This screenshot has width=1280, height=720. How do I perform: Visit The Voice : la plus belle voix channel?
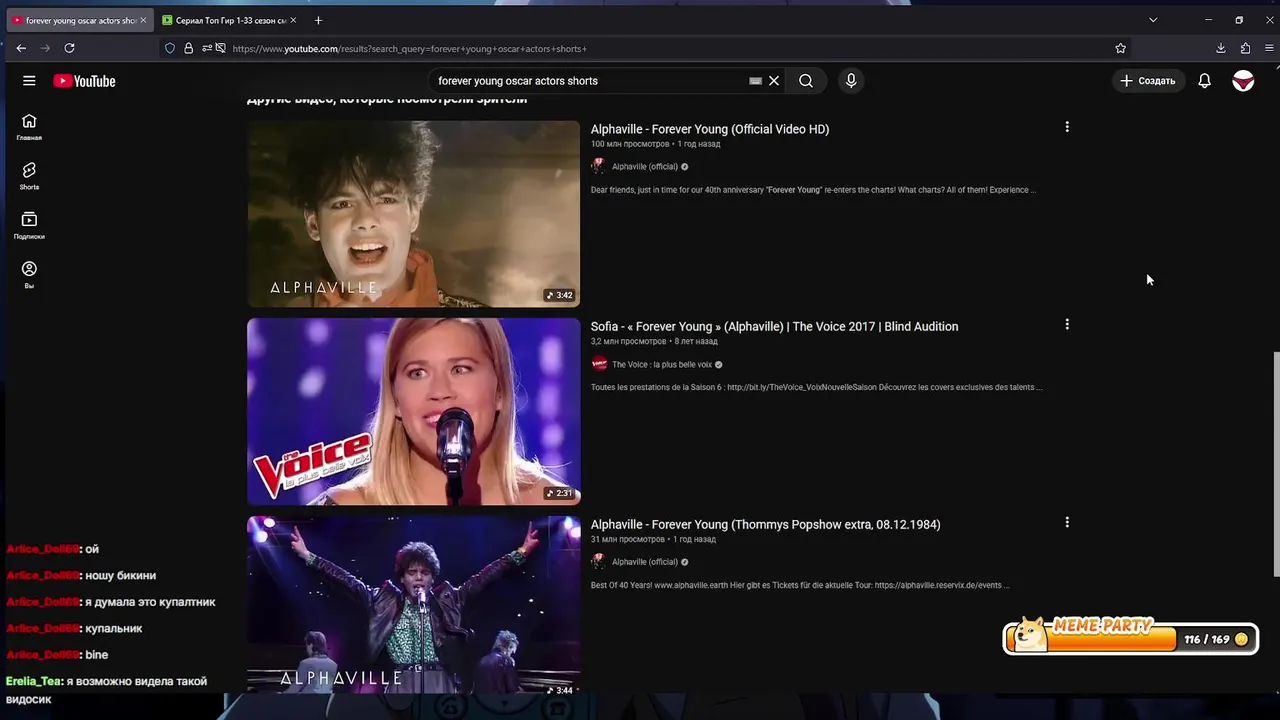(x=661, y=365)
